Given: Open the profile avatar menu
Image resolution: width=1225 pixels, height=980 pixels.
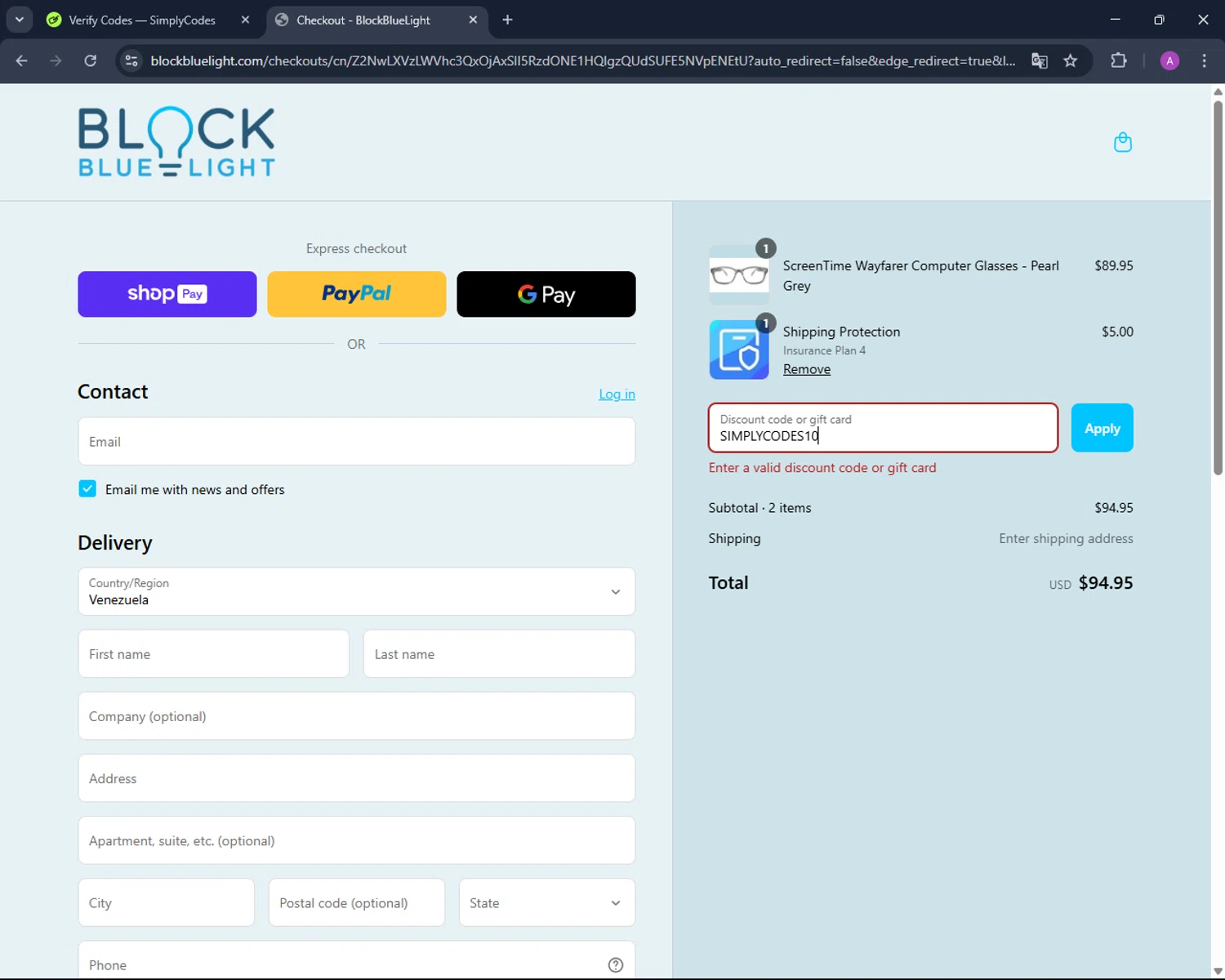Looking at the screenshot, I should click(x=1169, y=60).
